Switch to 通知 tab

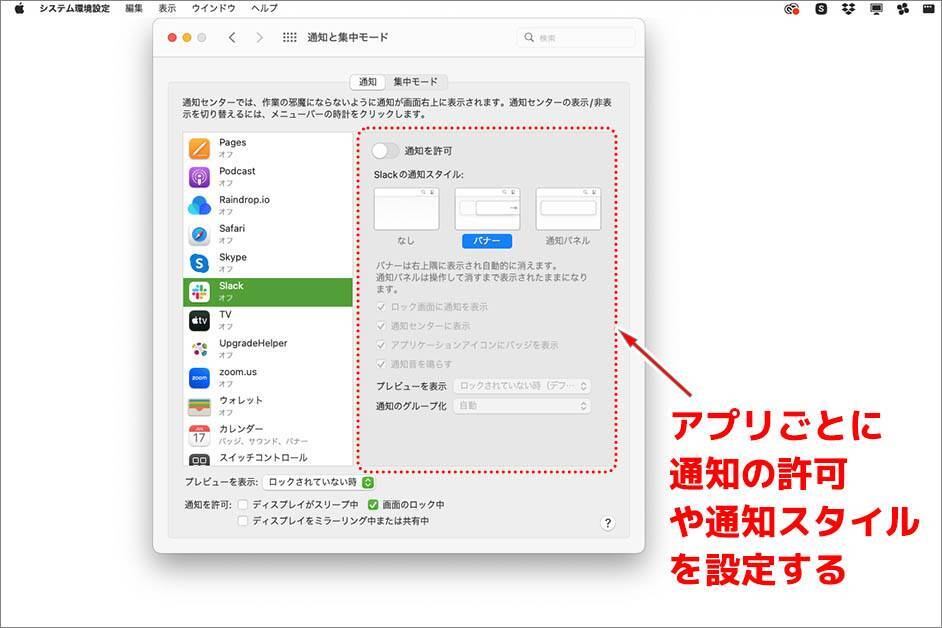368,82
